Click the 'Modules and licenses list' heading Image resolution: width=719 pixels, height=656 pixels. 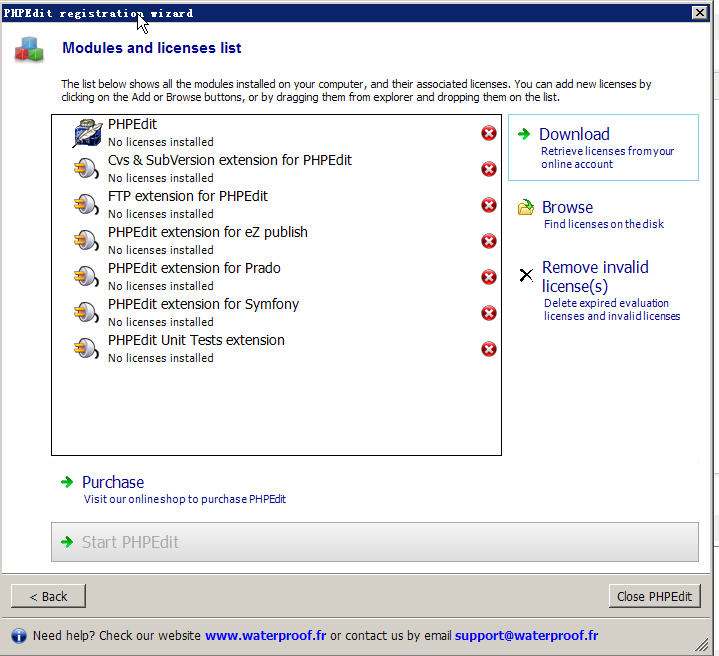[152, 48]
